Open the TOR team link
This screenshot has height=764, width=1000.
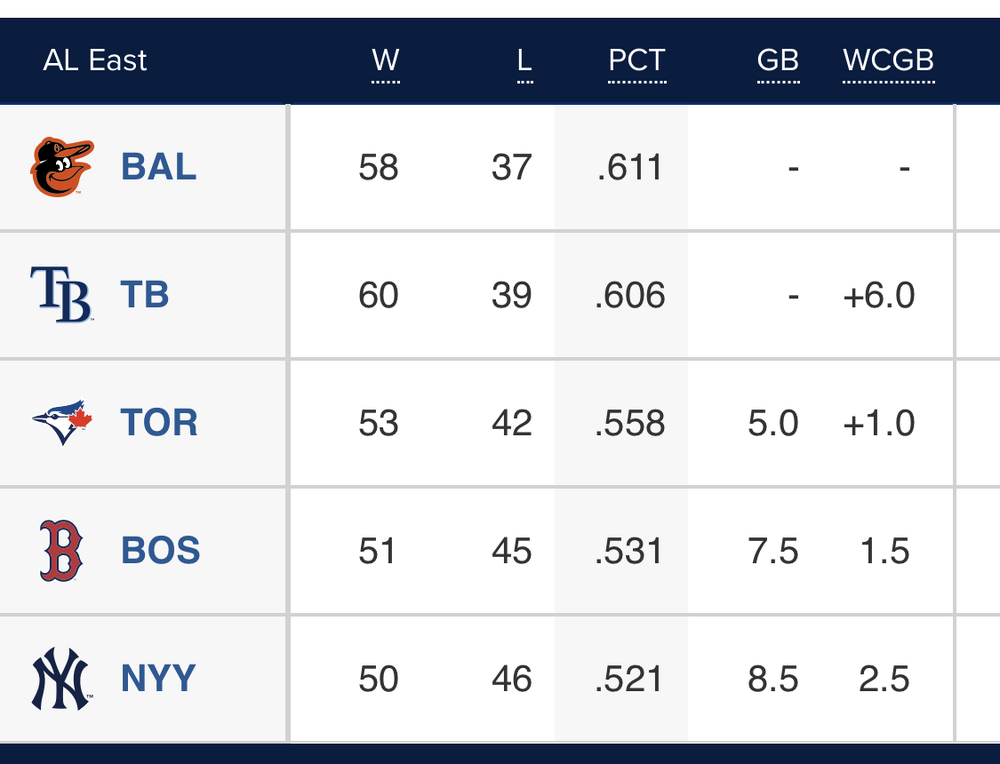159,423
